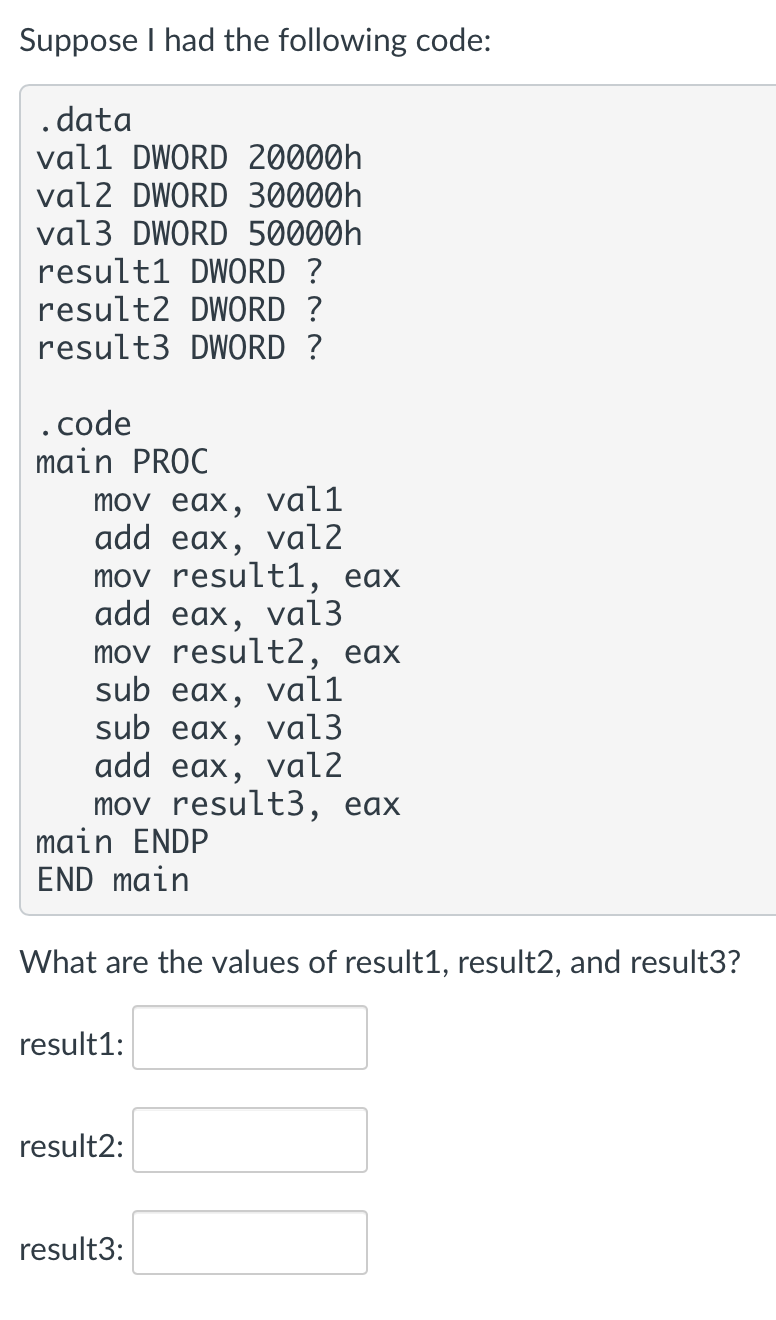The image size is (776, 1320).
Task: Click inside the result2 input field
Action: click(249, 1140)
